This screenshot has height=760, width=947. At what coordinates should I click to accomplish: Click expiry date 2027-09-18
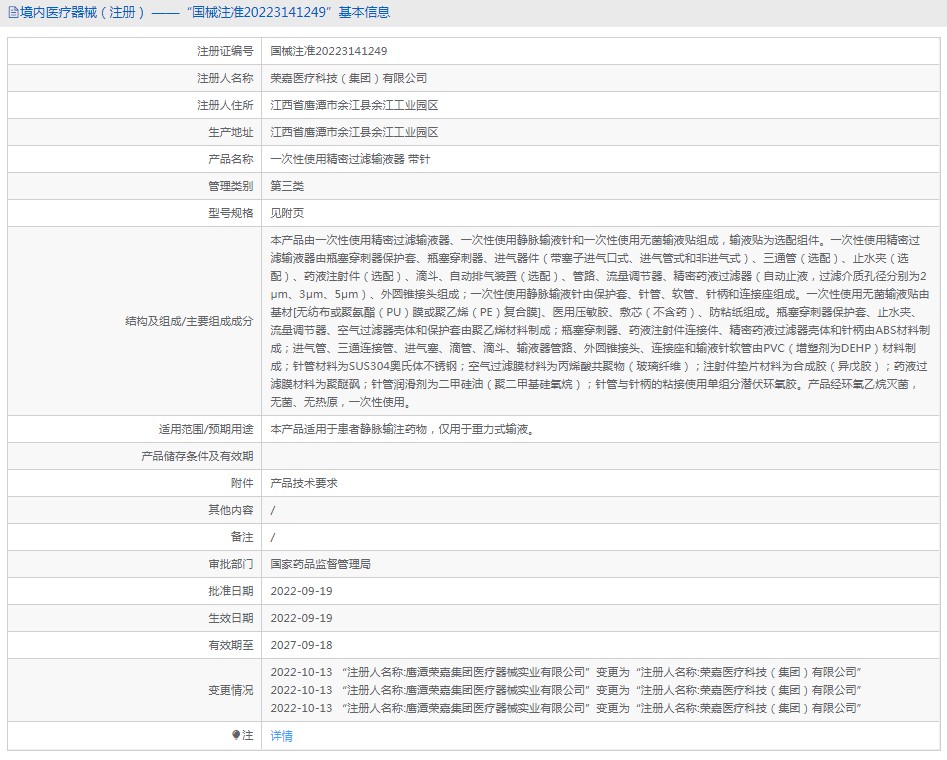(x=301, y=645)
